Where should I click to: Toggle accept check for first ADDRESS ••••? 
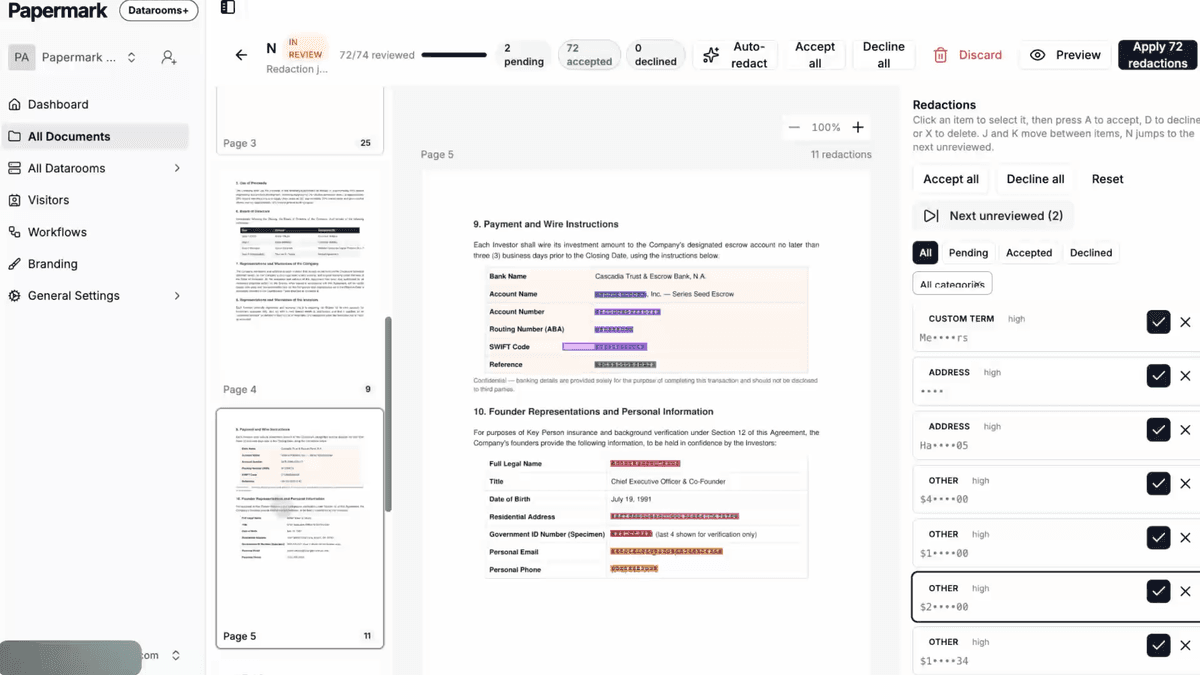click(1158, 376)
